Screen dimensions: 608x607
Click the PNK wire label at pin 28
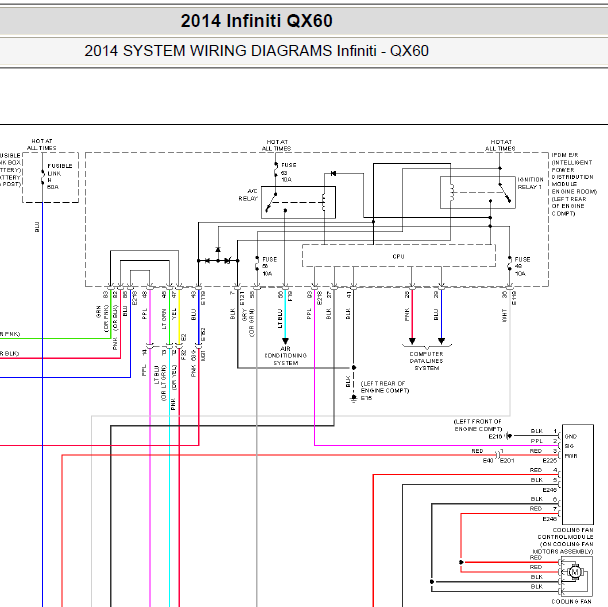(407, 314)
